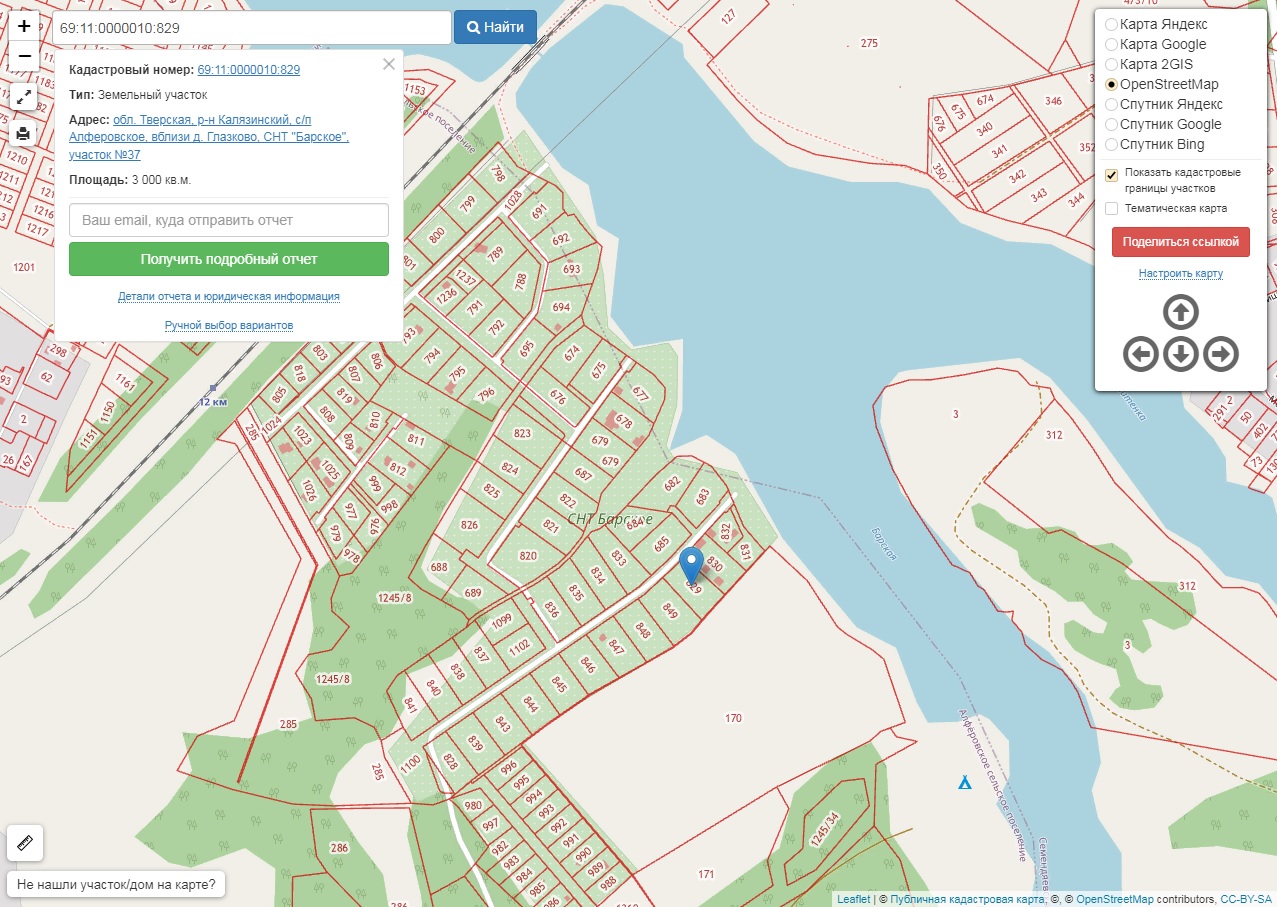Click the Найти search button
Image resolution: width=1277 pixels, height=907 pixels.
click(x=495, y=27)
